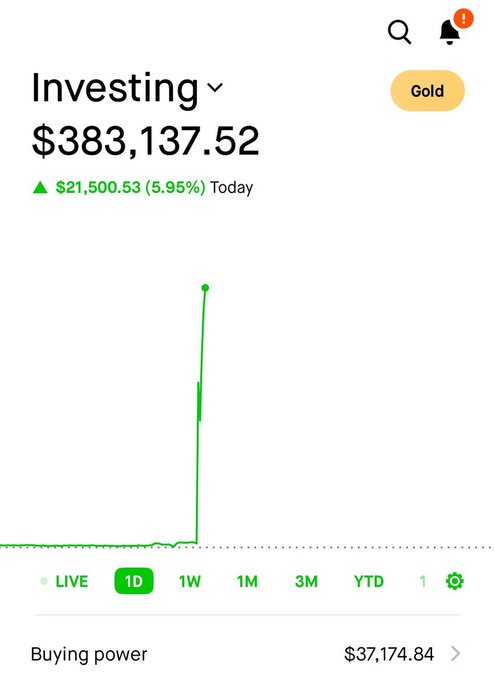
Task: Switch chart to 1M range
Action: pos(247,581)
